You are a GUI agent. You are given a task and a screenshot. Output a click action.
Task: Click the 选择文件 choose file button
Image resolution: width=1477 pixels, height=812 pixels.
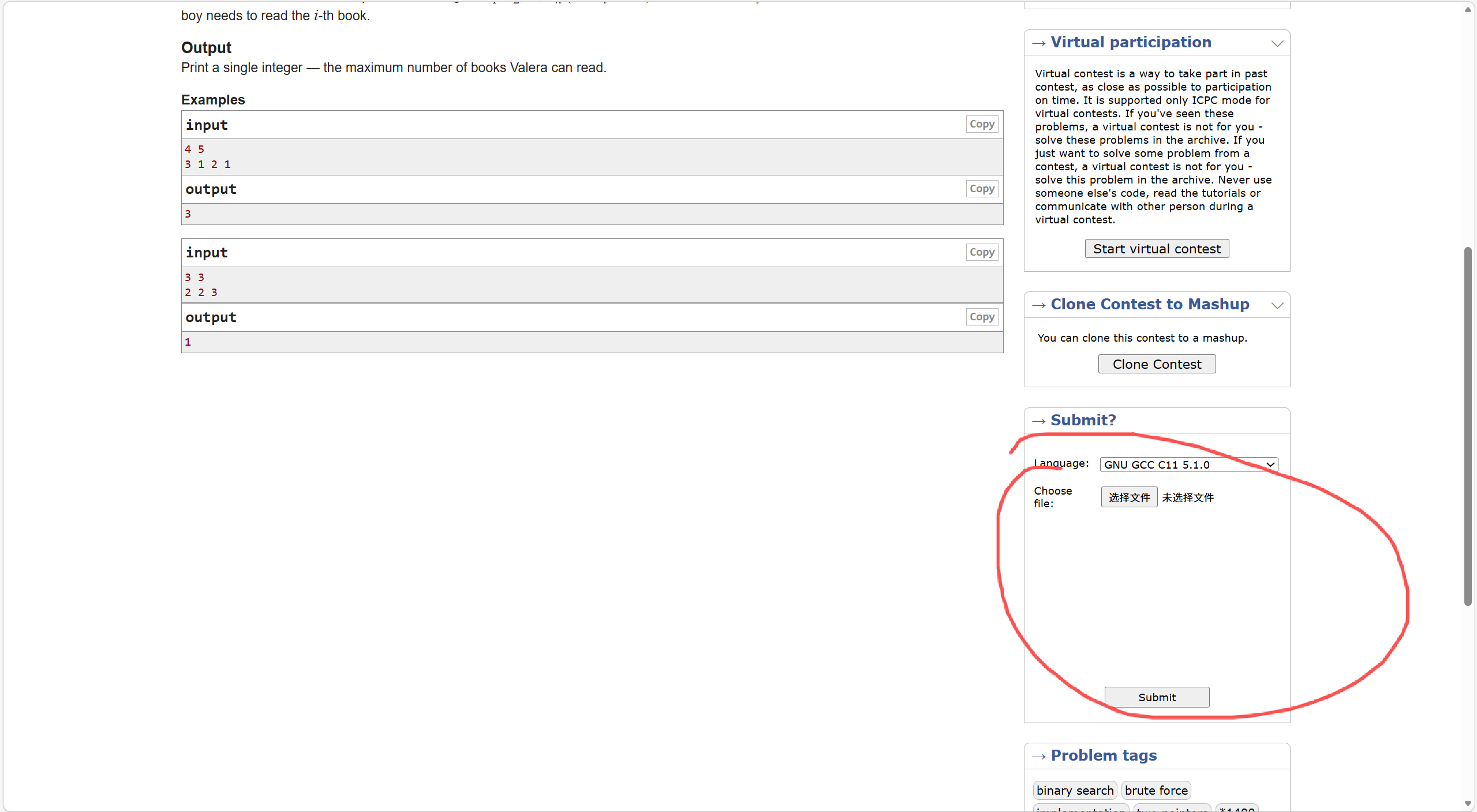1128,497
